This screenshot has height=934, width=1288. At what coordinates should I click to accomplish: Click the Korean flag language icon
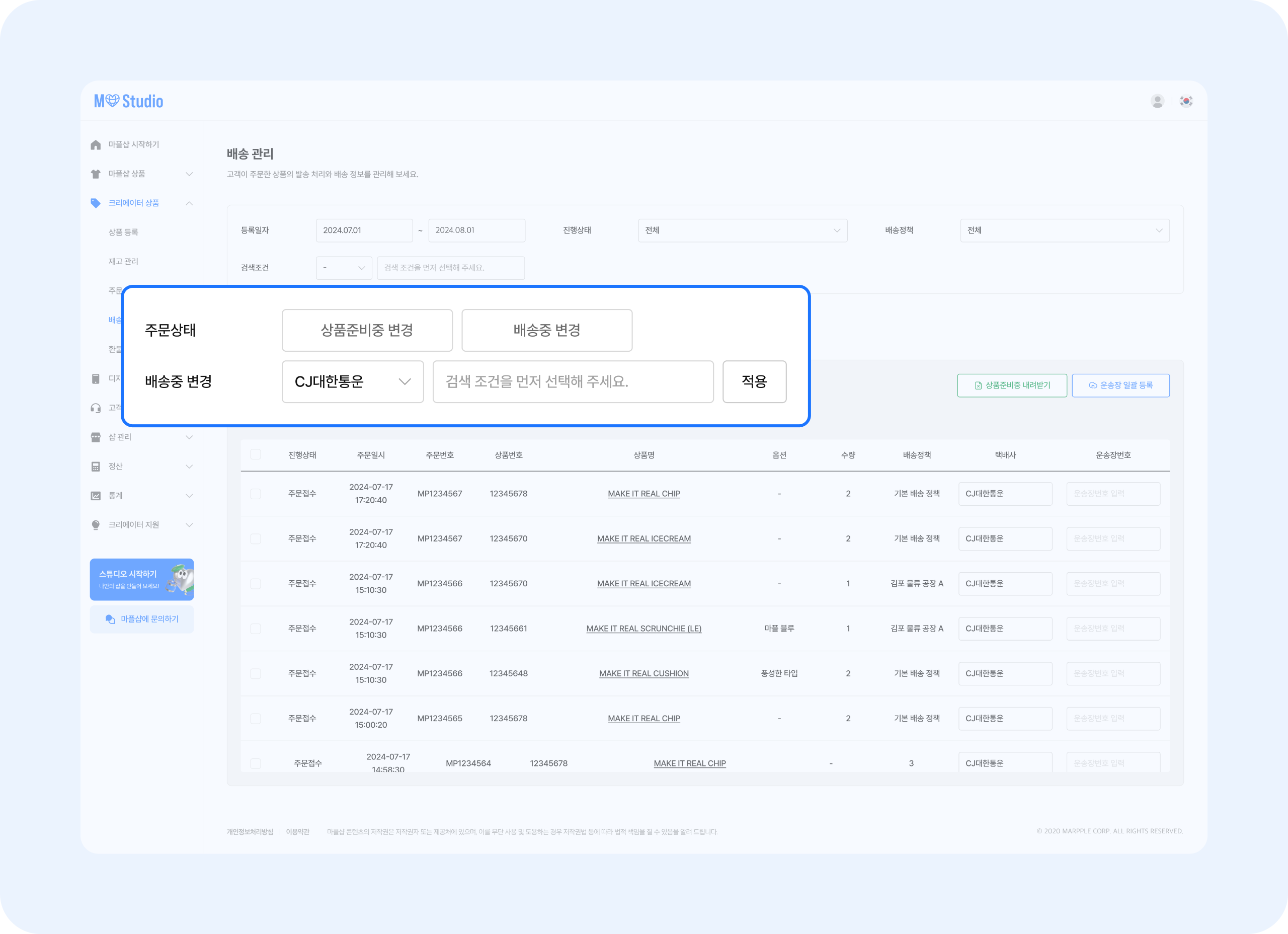[1186, 101]
